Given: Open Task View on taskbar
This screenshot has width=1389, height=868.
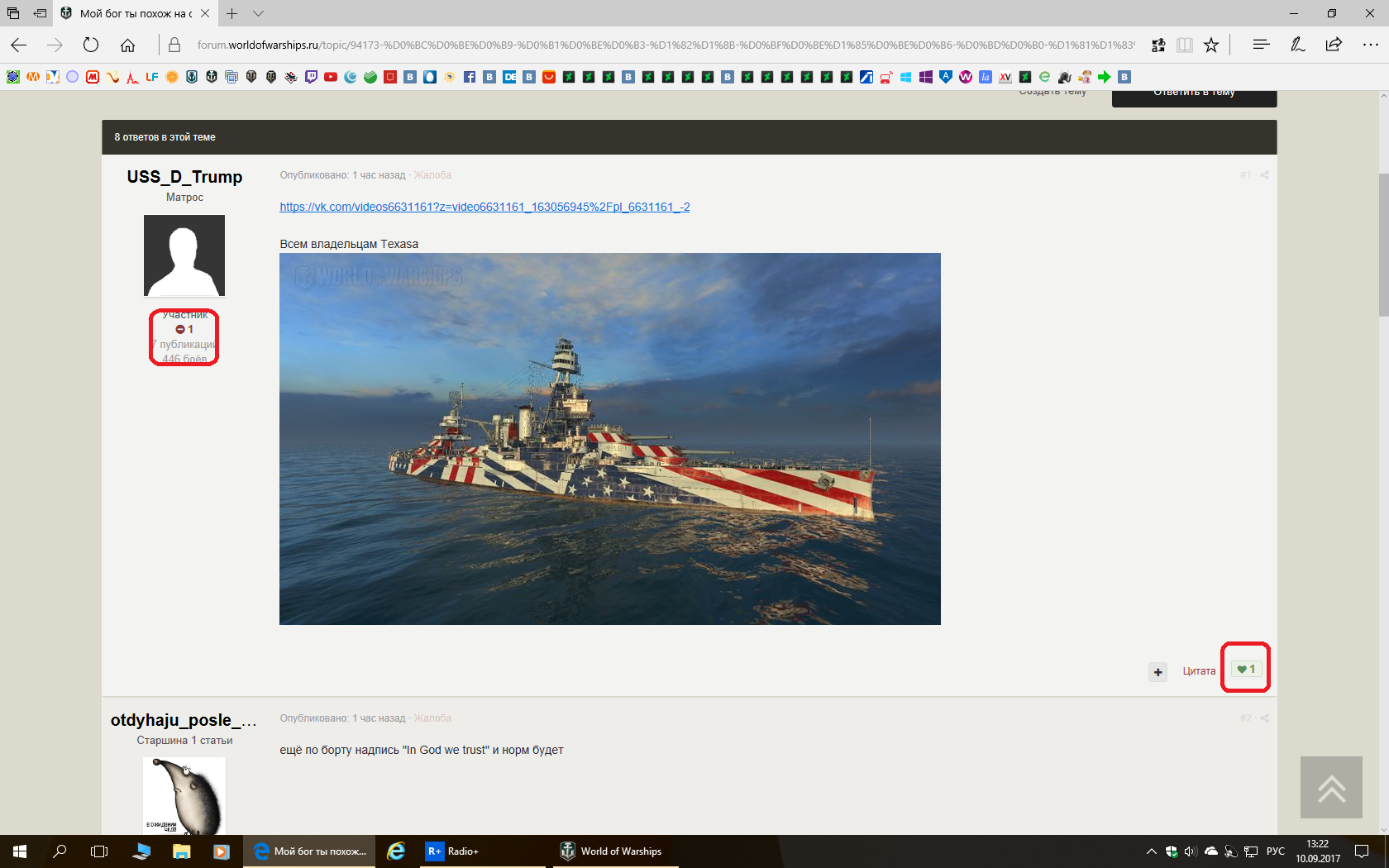Looking at the screenshot, I should (99, 851).
